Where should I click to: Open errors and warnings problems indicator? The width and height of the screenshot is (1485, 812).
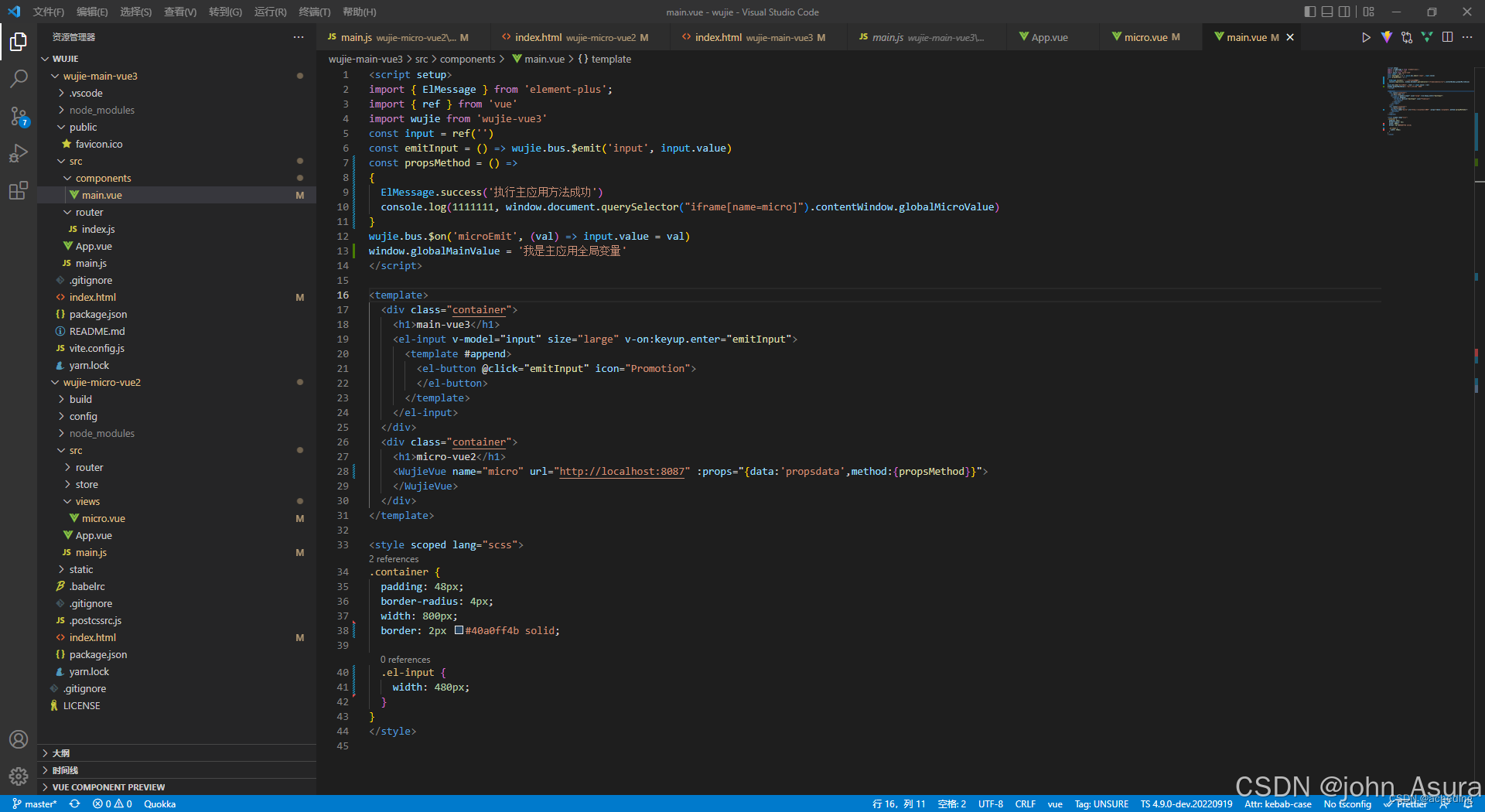112,803
